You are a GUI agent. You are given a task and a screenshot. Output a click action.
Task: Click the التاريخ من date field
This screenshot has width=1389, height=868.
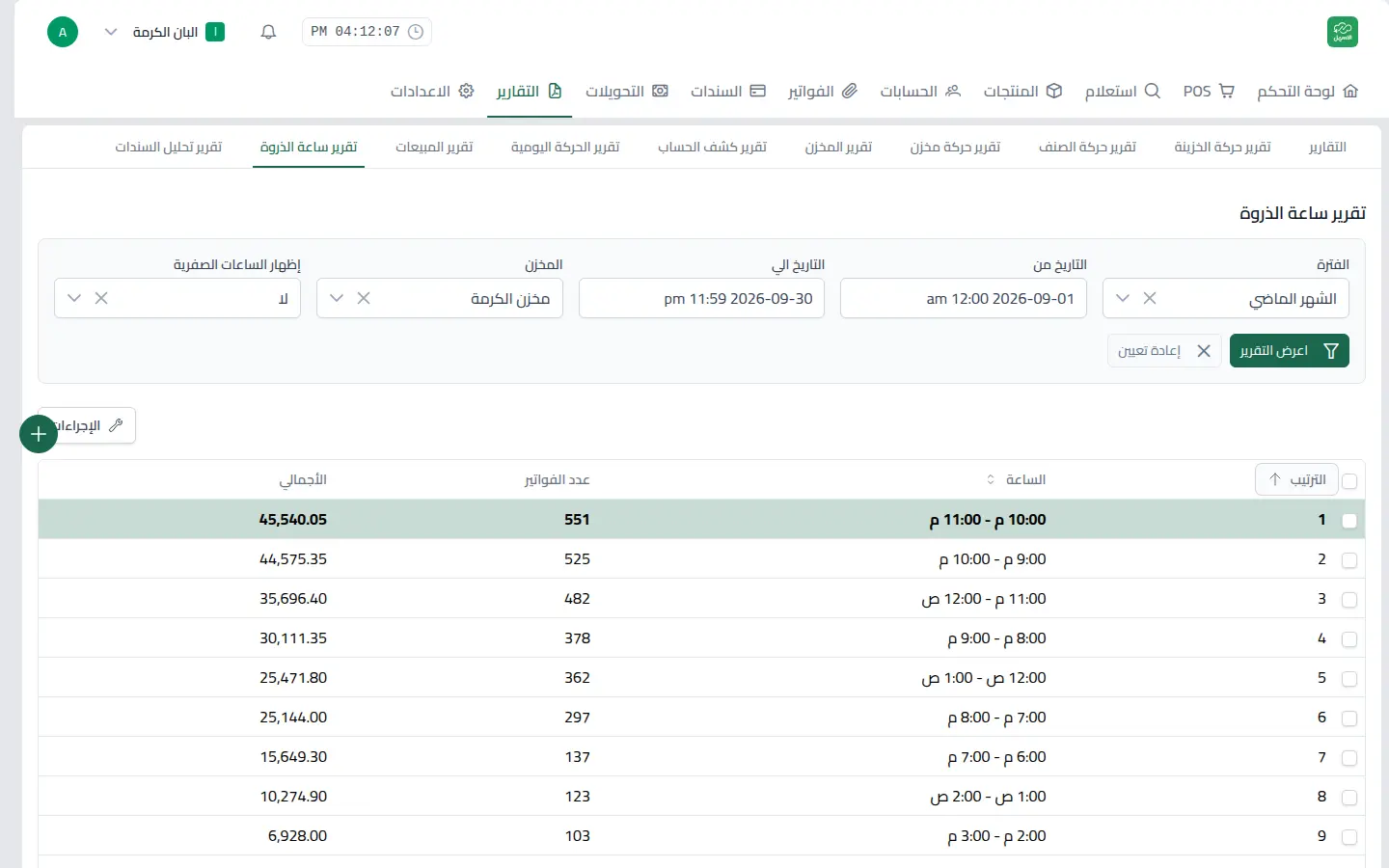coord(964,298)
